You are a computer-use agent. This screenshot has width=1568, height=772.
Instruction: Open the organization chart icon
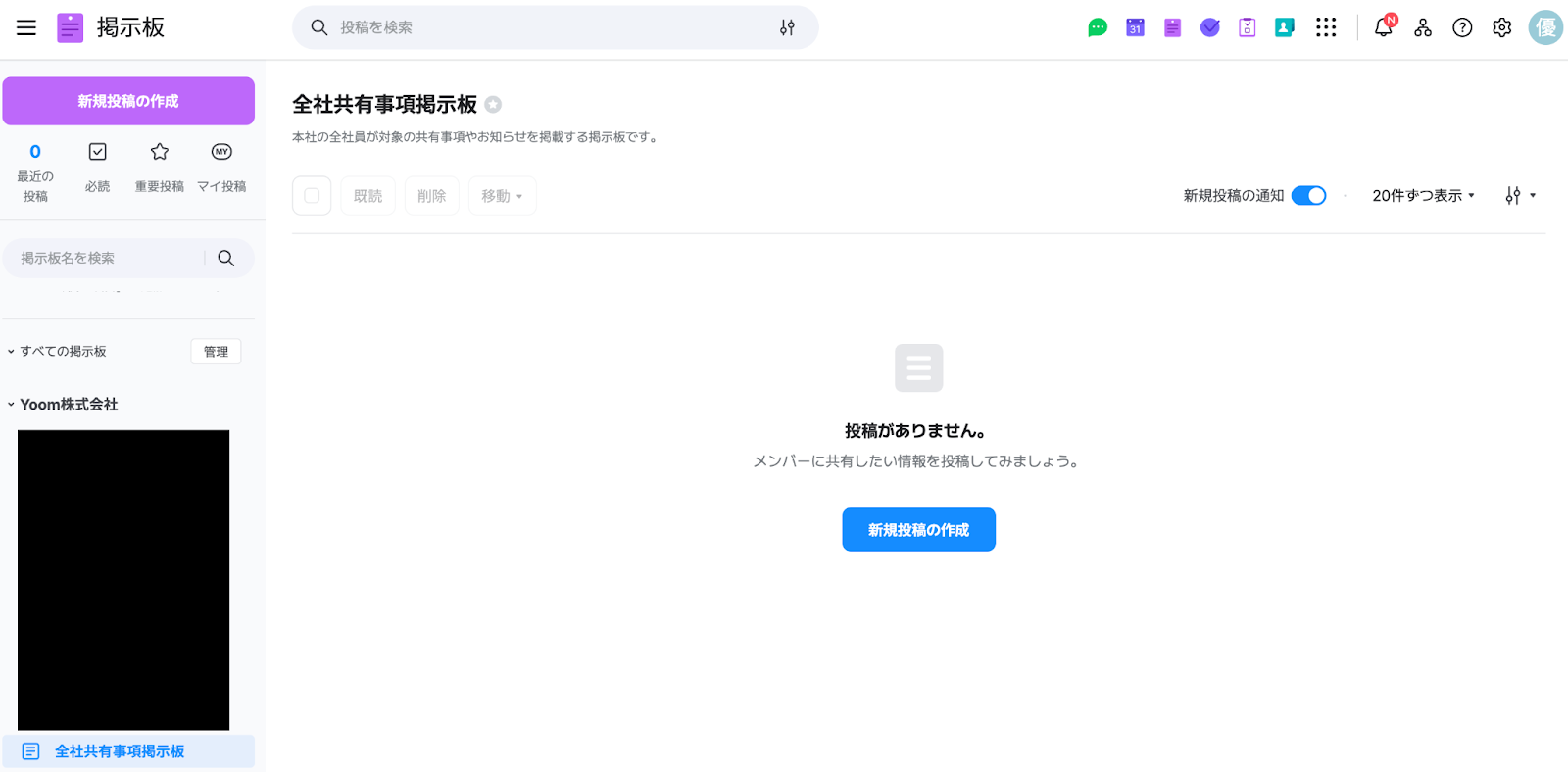[1423, 27]
